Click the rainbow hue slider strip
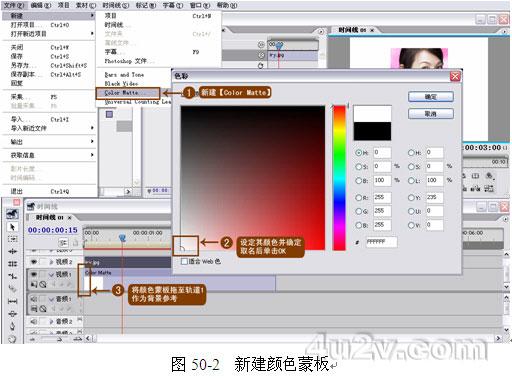This screenshot has height=378, width=512. [339, 178]
